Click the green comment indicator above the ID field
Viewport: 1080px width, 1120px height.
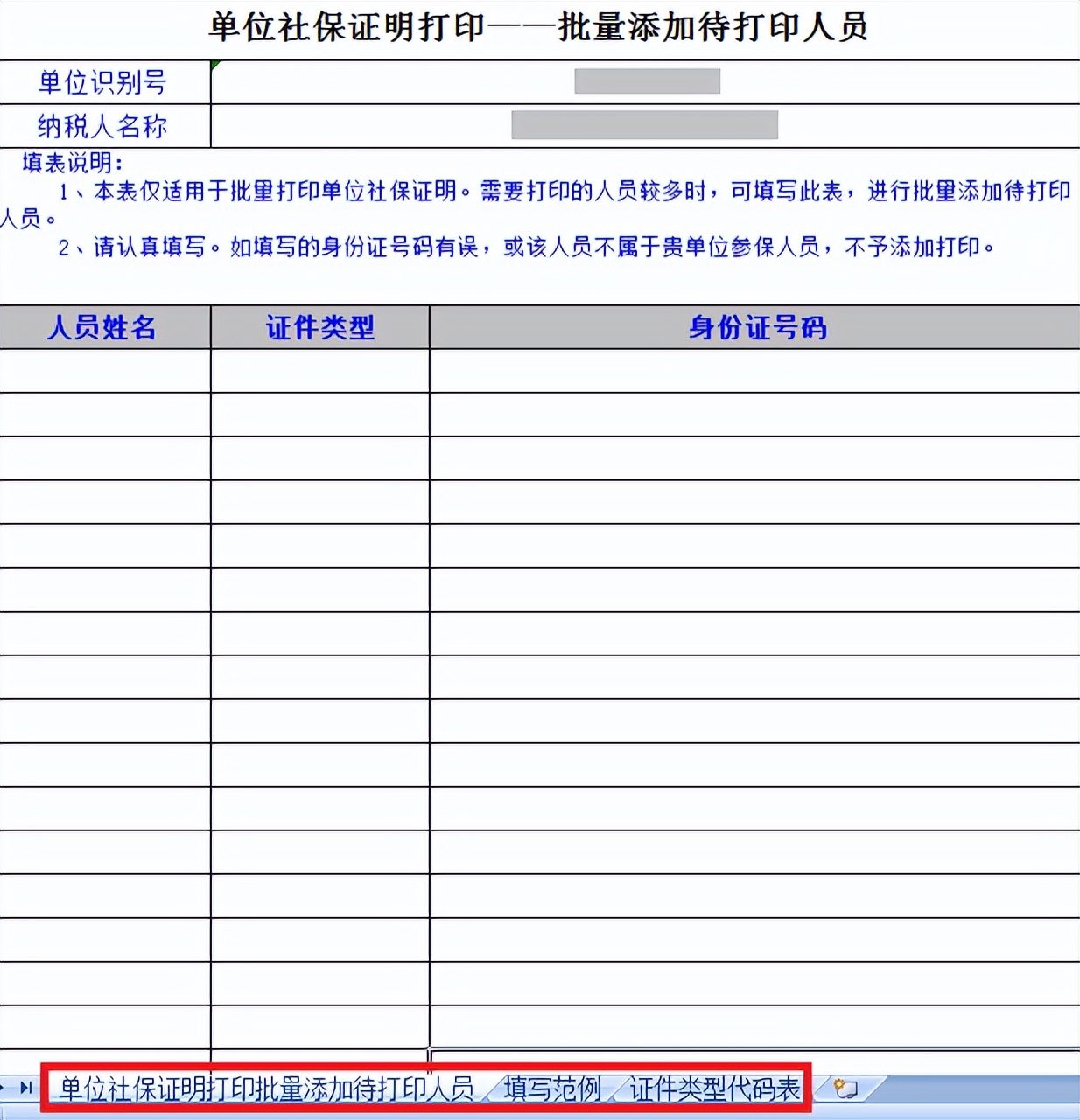click(x=213, y=65)
